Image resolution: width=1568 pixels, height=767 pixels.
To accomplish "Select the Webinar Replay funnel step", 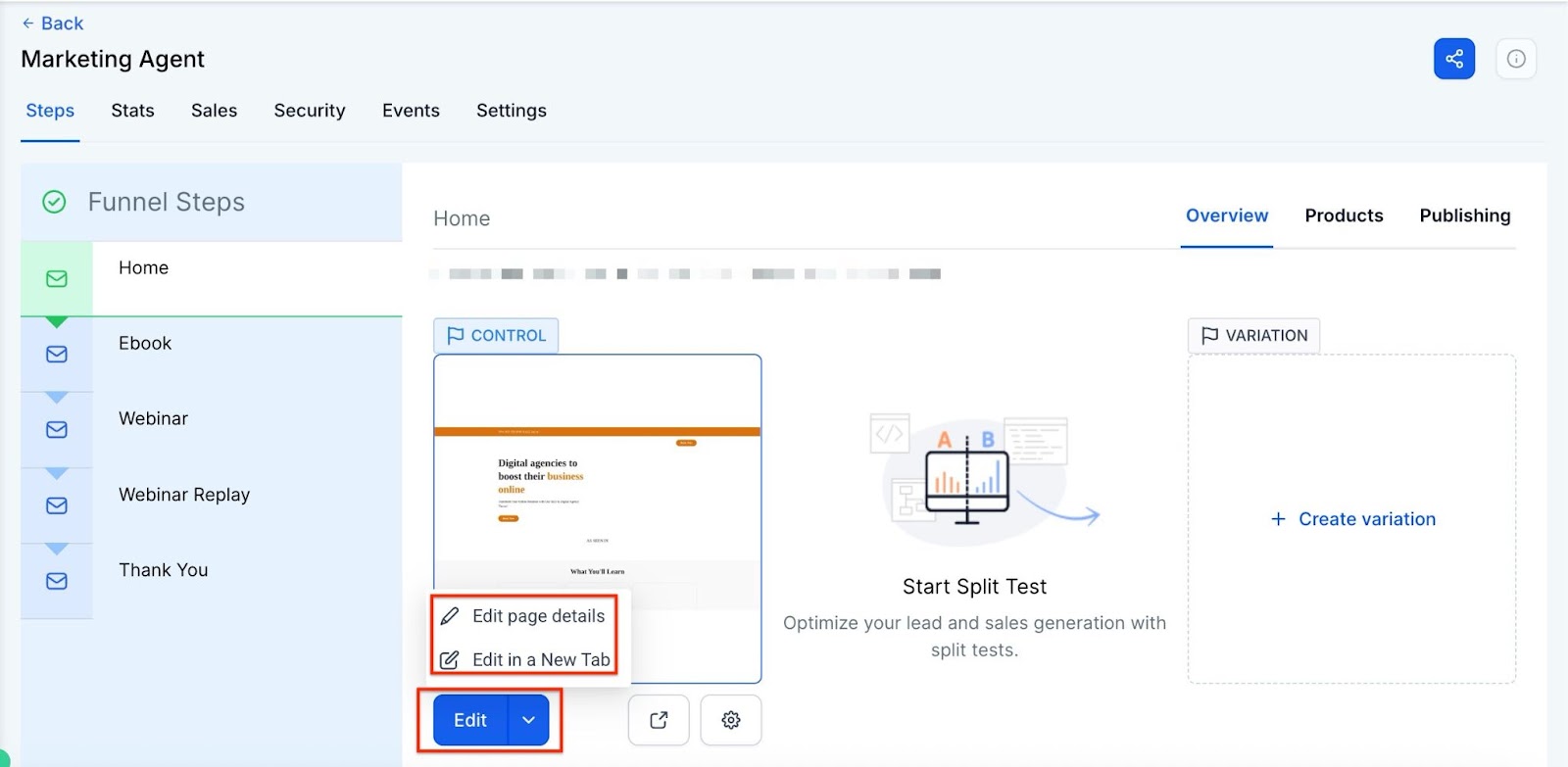I will [x=184, y=495].
